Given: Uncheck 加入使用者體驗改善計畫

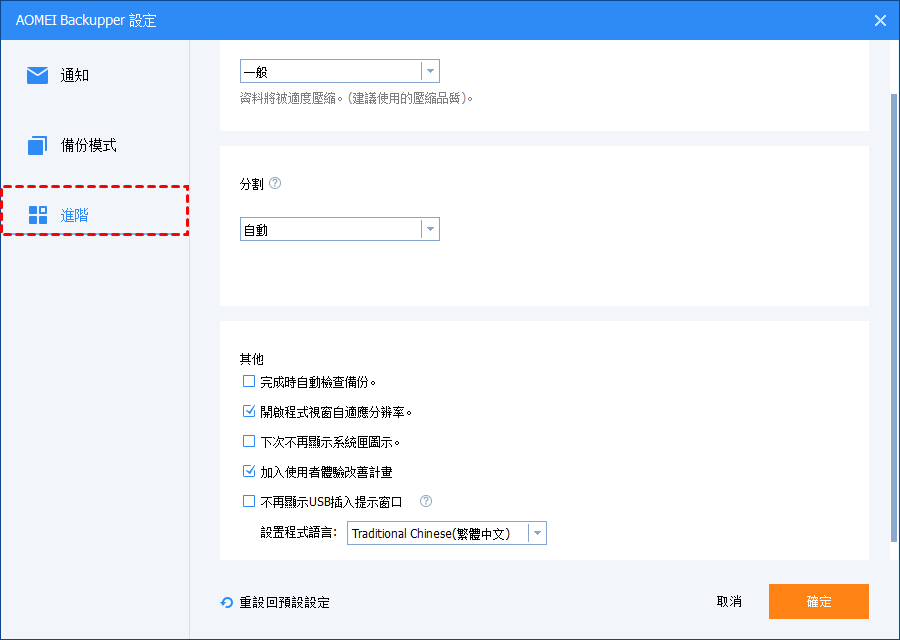Looking at the screenshot, I should pyautogui.click(x=249, y=471).
